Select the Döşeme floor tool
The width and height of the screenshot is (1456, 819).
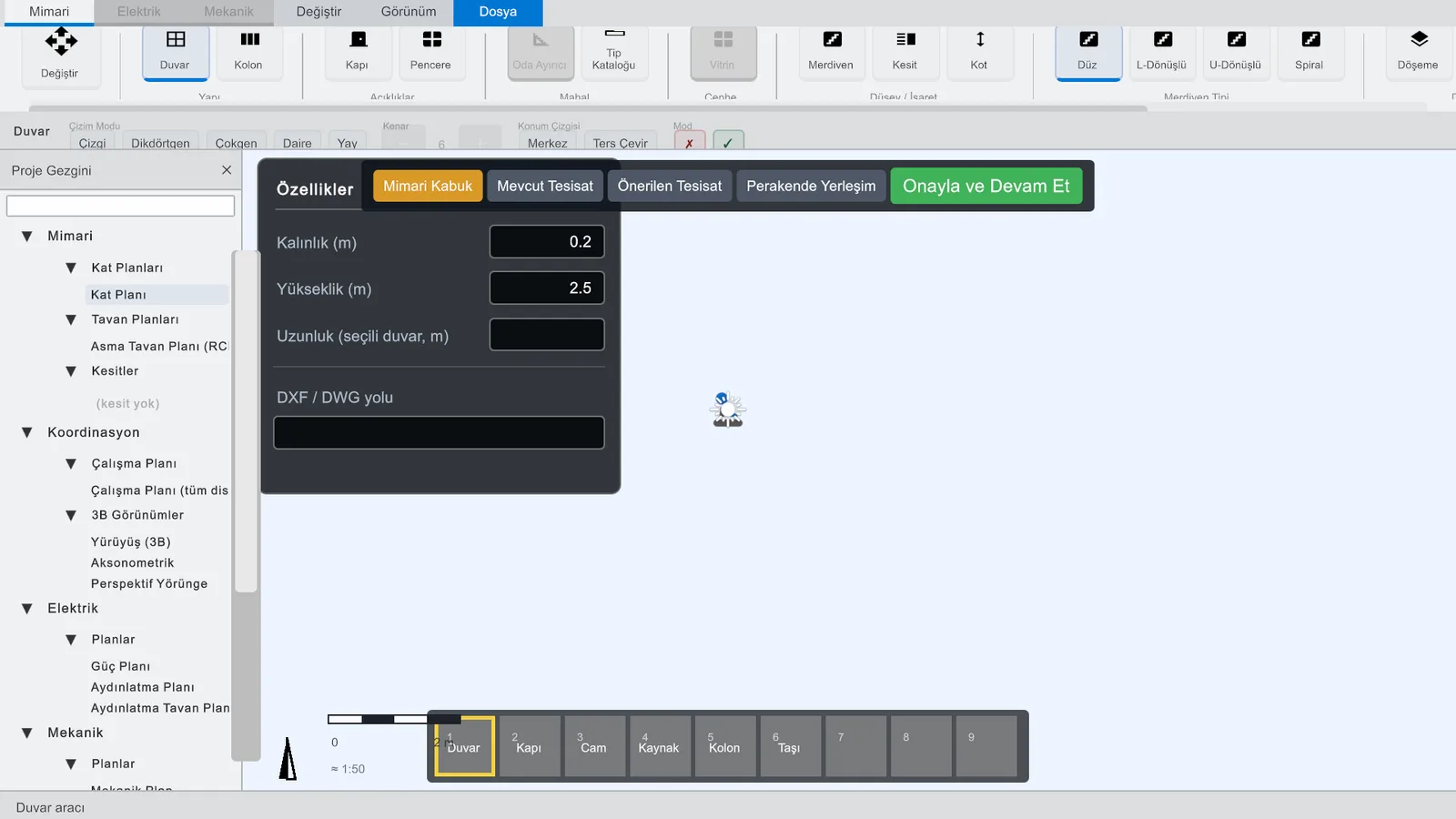click(x=1419, y=52)
